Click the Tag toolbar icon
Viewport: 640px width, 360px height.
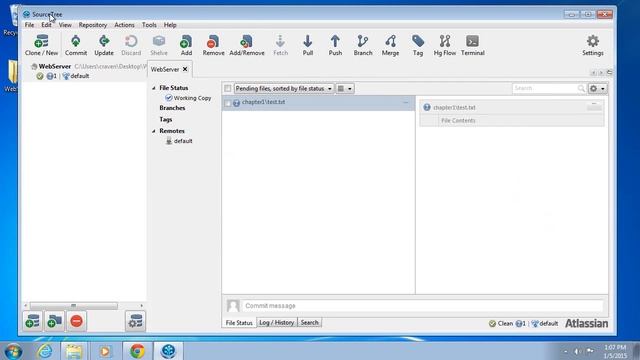(418, 45)
